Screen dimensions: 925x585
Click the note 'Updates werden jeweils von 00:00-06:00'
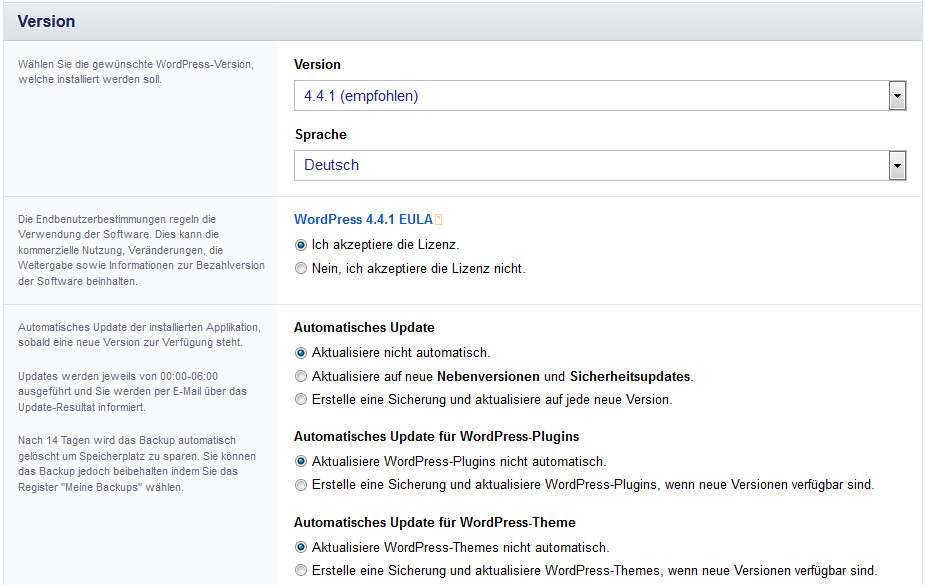pos(133,392)
